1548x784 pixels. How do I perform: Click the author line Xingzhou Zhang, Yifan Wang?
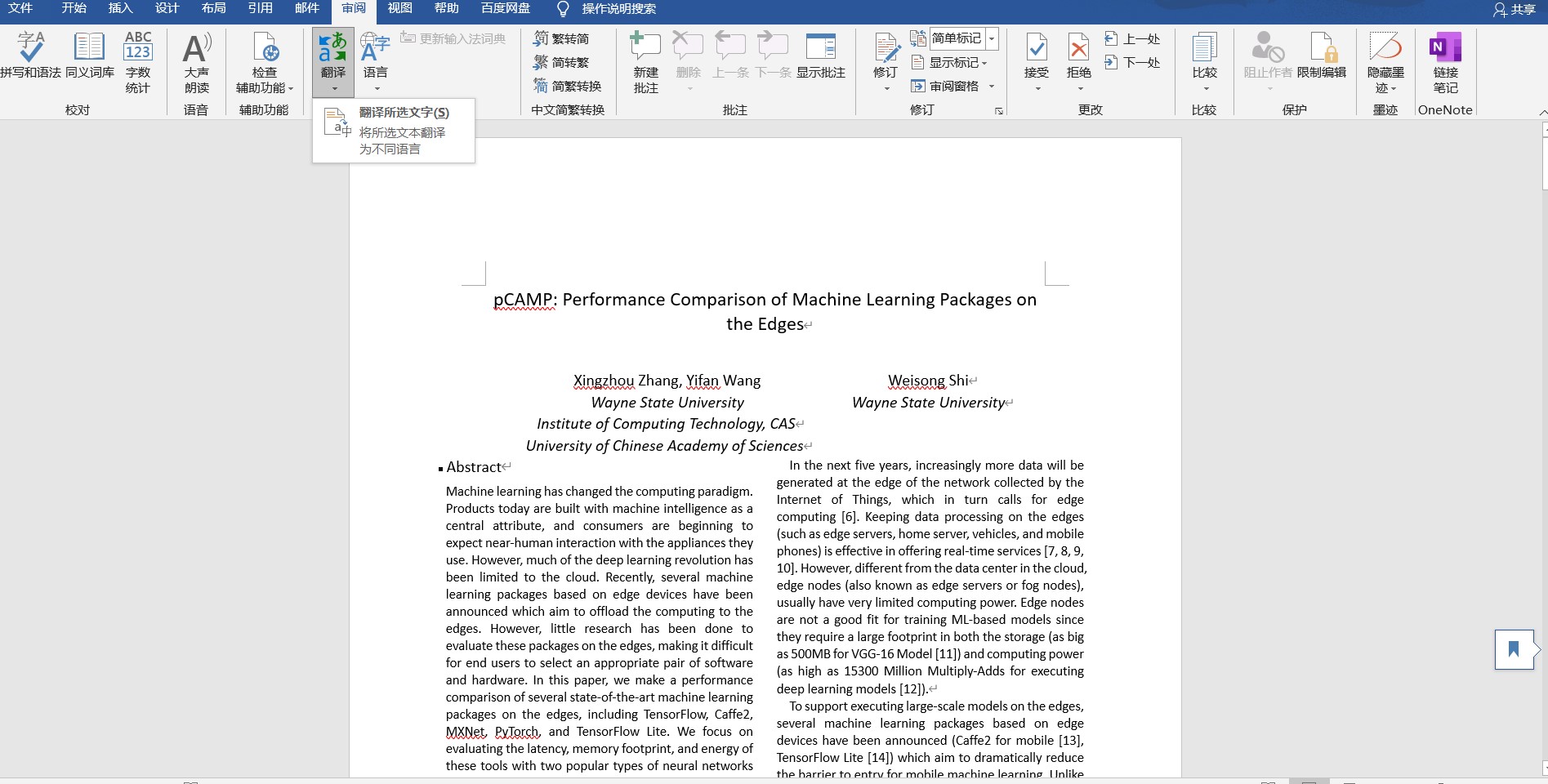tap(667, 381)
